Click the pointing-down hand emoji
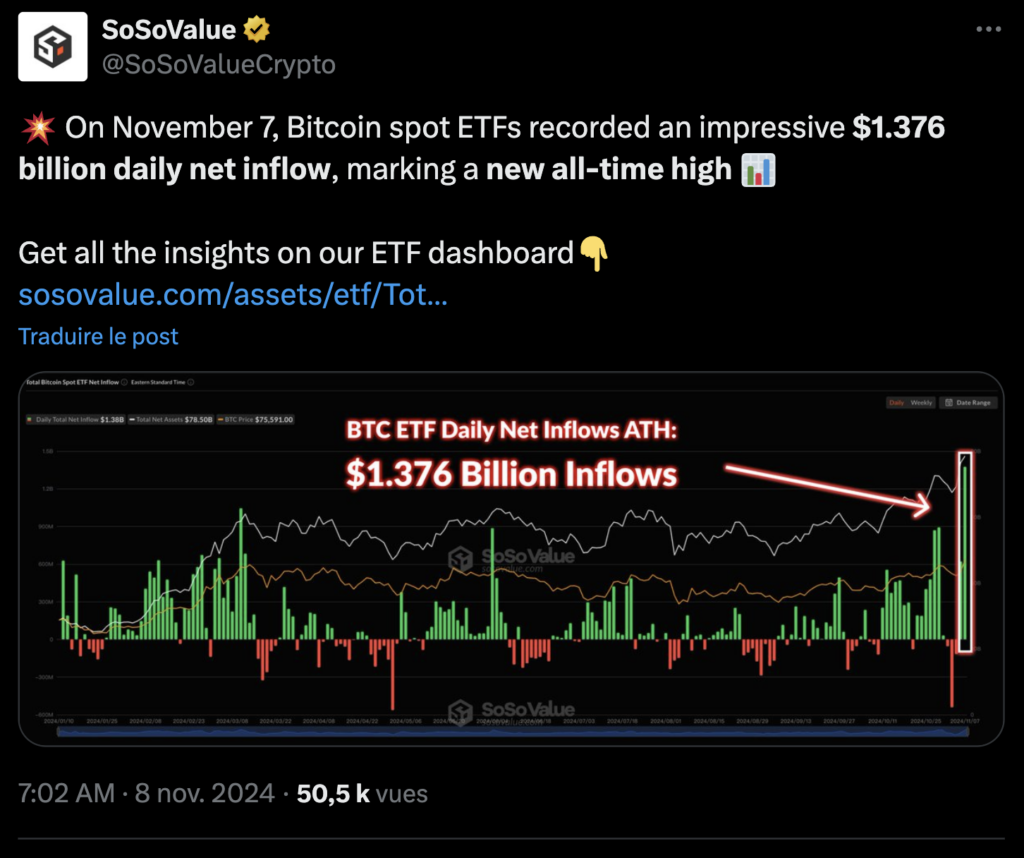1024x858 pixels. (595, 255)
